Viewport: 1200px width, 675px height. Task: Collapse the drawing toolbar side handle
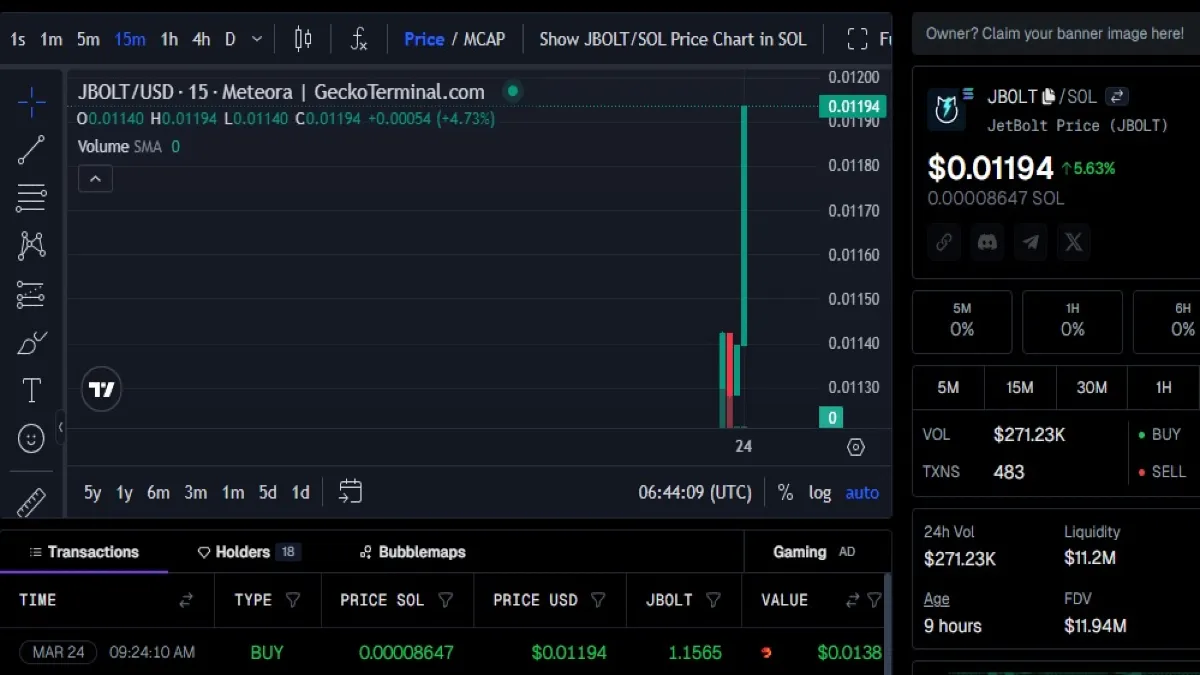pos(60,427)
